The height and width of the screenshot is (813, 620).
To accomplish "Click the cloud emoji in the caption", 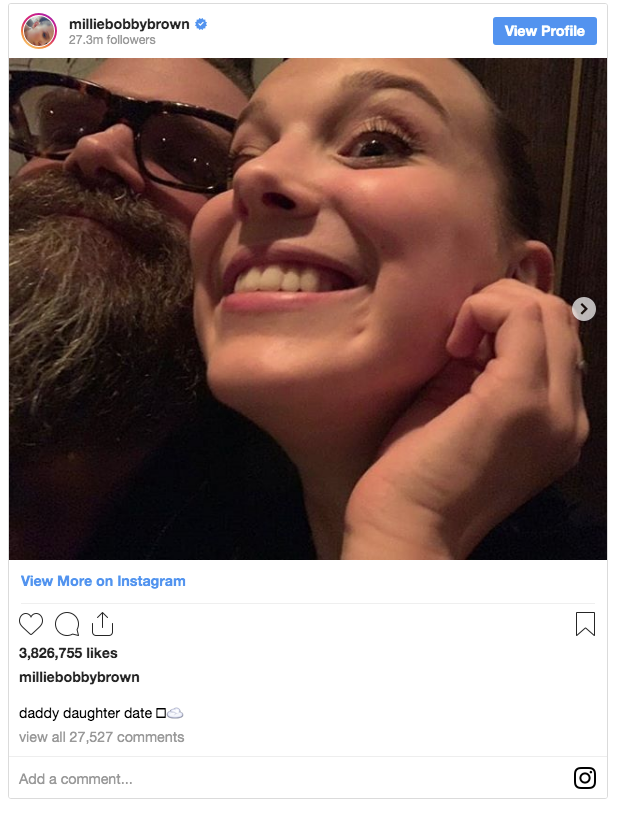I will 175,713.
